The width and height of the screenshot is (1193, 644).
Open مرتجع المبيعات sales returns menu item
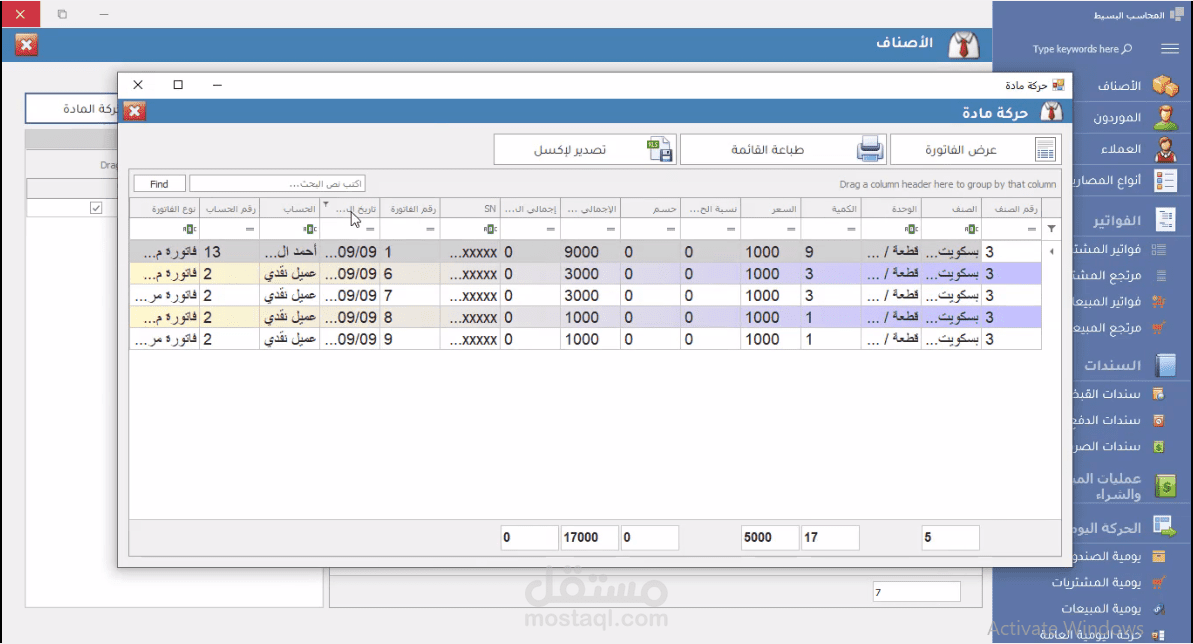[1108, 327]
